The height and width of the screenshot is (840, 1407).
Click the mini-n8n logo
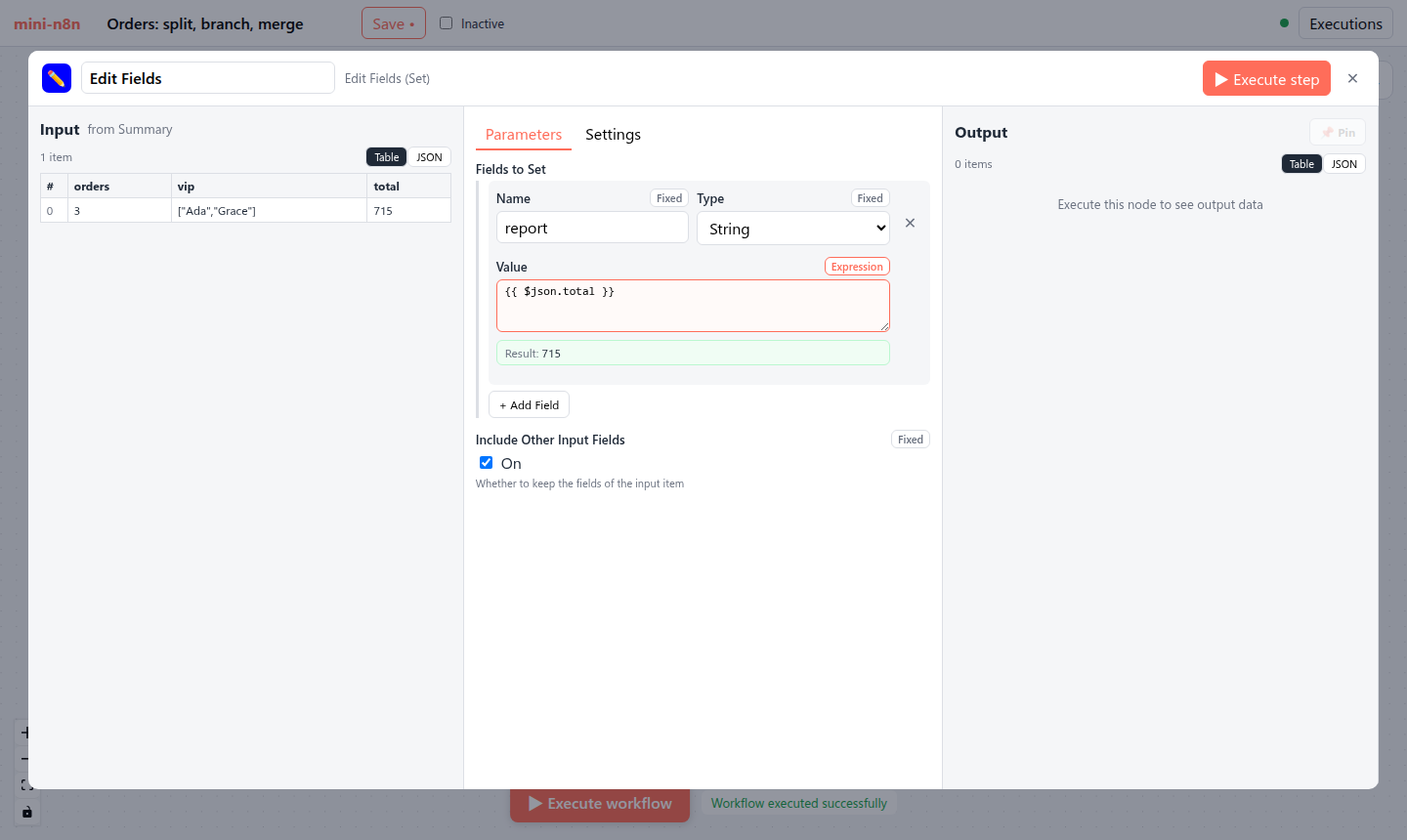tap(47, 23)
